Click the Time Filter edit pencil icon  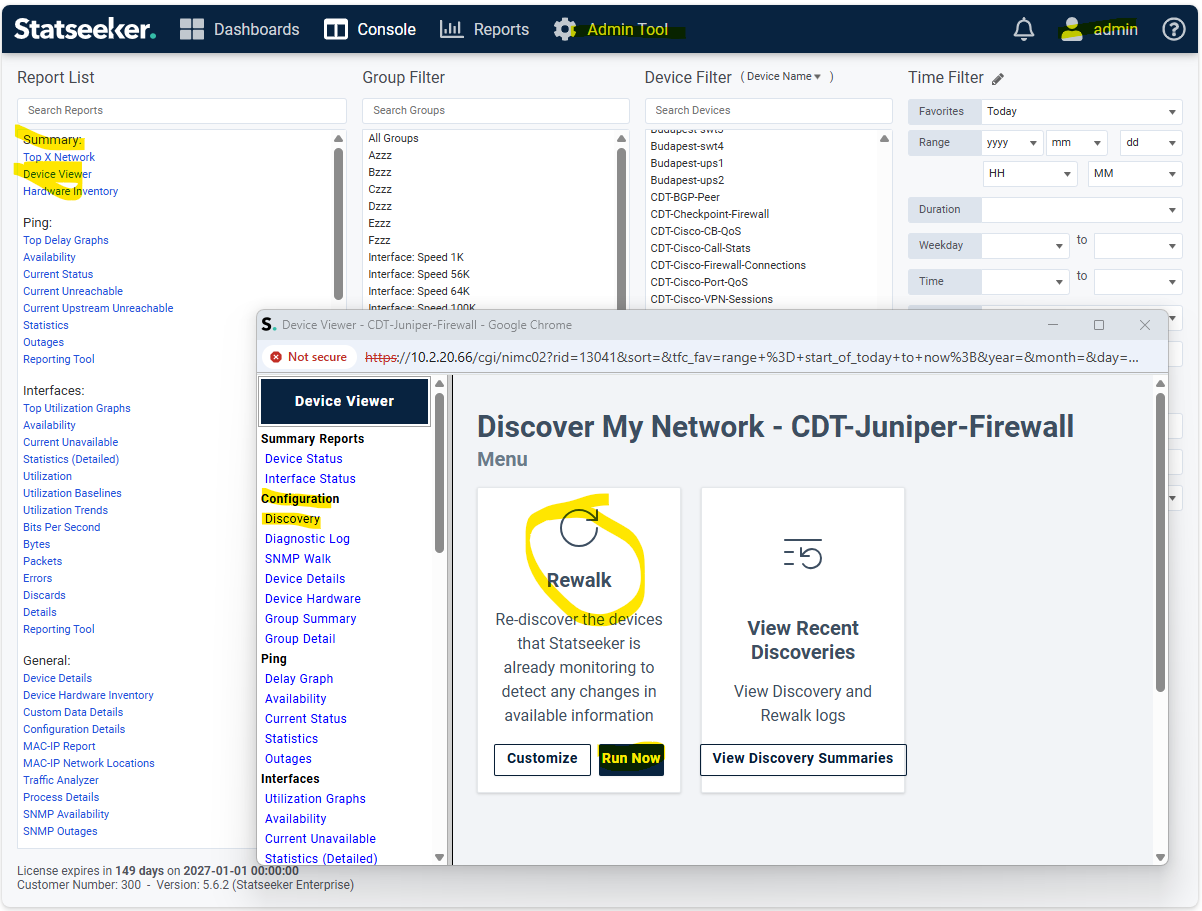[x=998, y=78]
